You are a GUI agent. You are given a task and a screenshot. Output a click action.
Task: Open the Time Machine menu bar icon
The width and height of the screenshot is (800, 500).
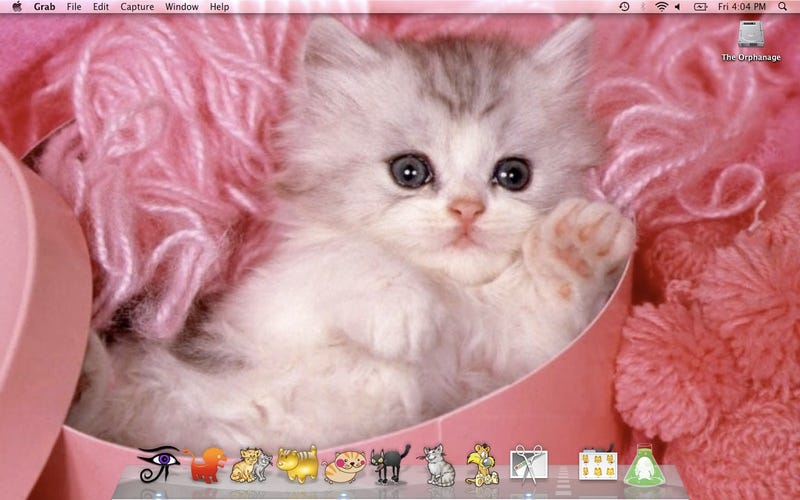[624, 7]
